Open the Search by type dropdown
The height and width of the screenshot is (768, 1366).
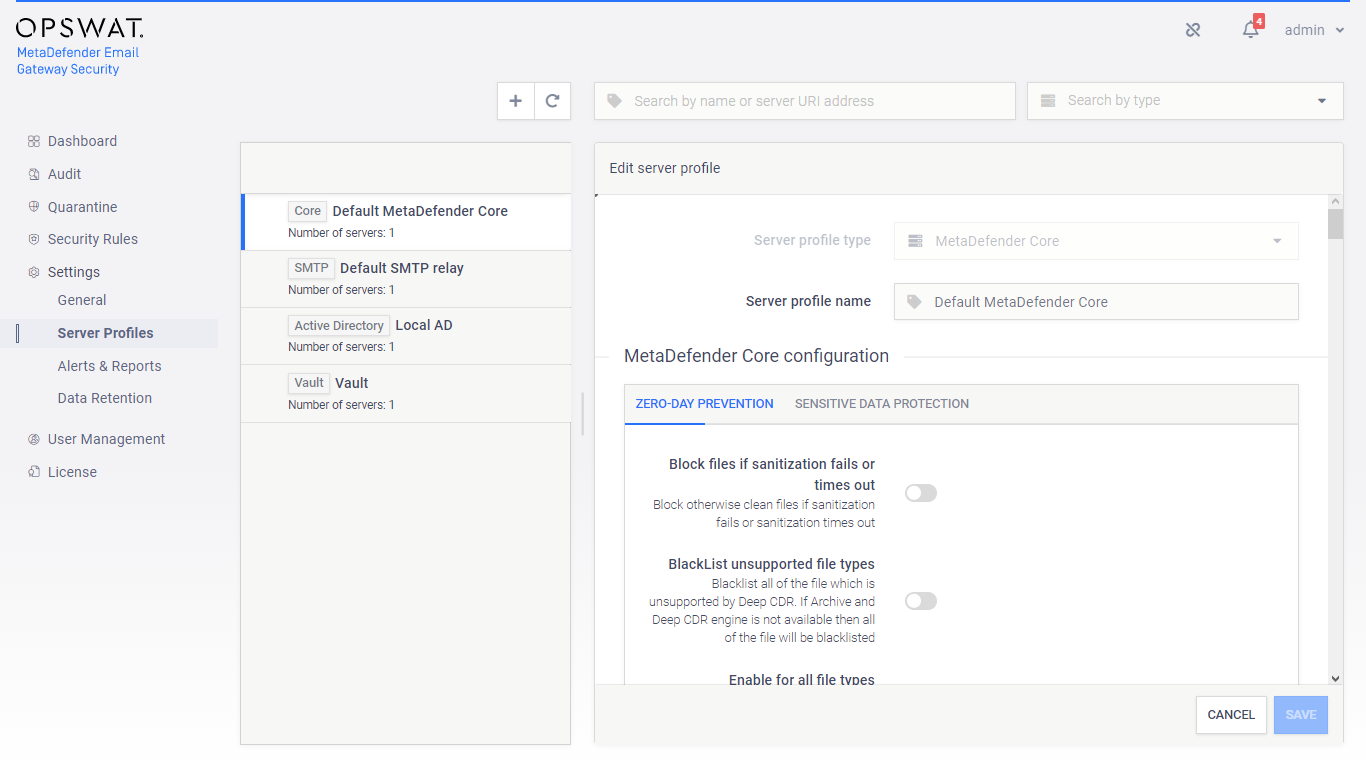(1185, 101)
